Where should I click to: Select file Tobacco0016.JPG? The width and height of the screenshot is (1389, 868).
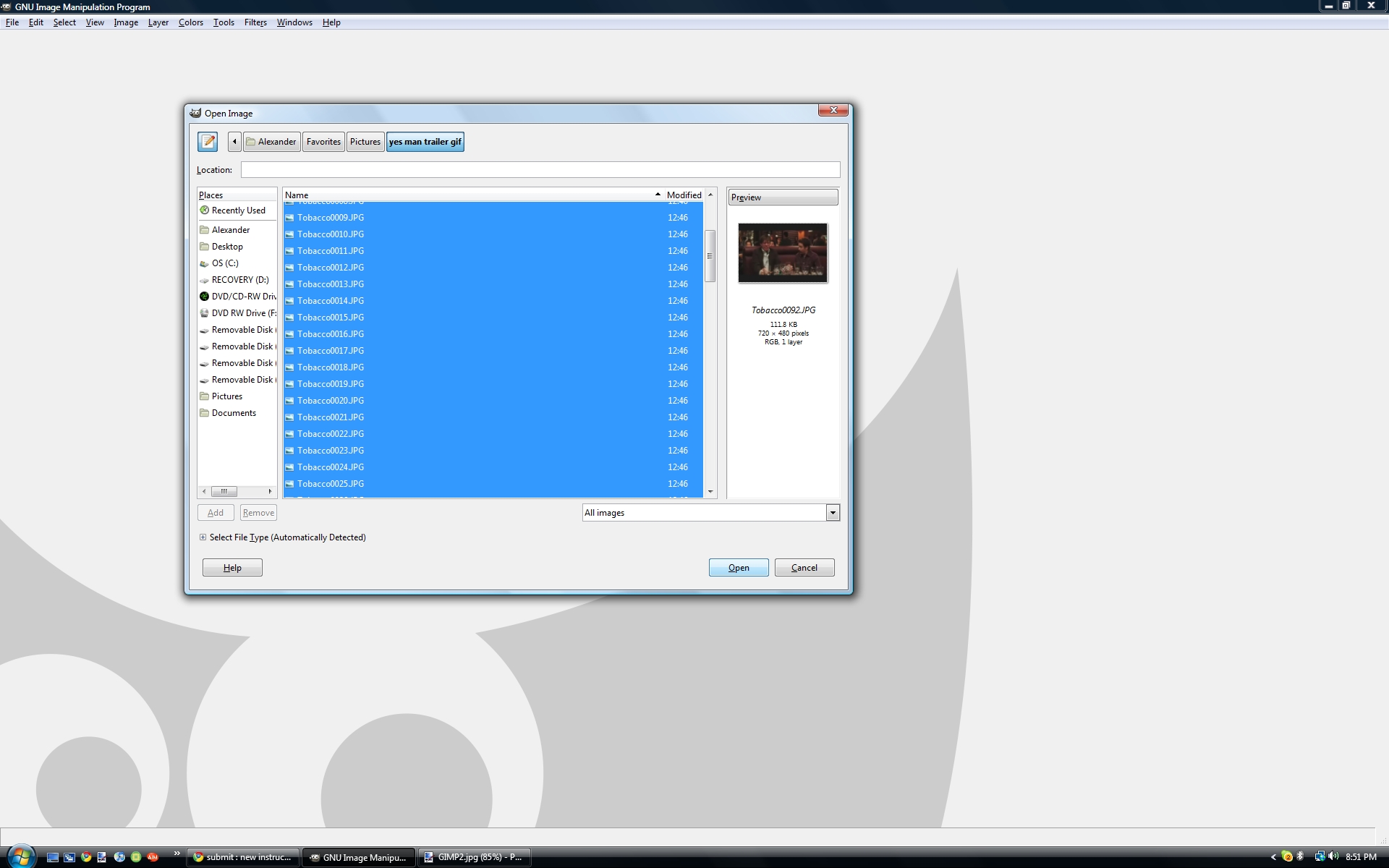(493, 334)
